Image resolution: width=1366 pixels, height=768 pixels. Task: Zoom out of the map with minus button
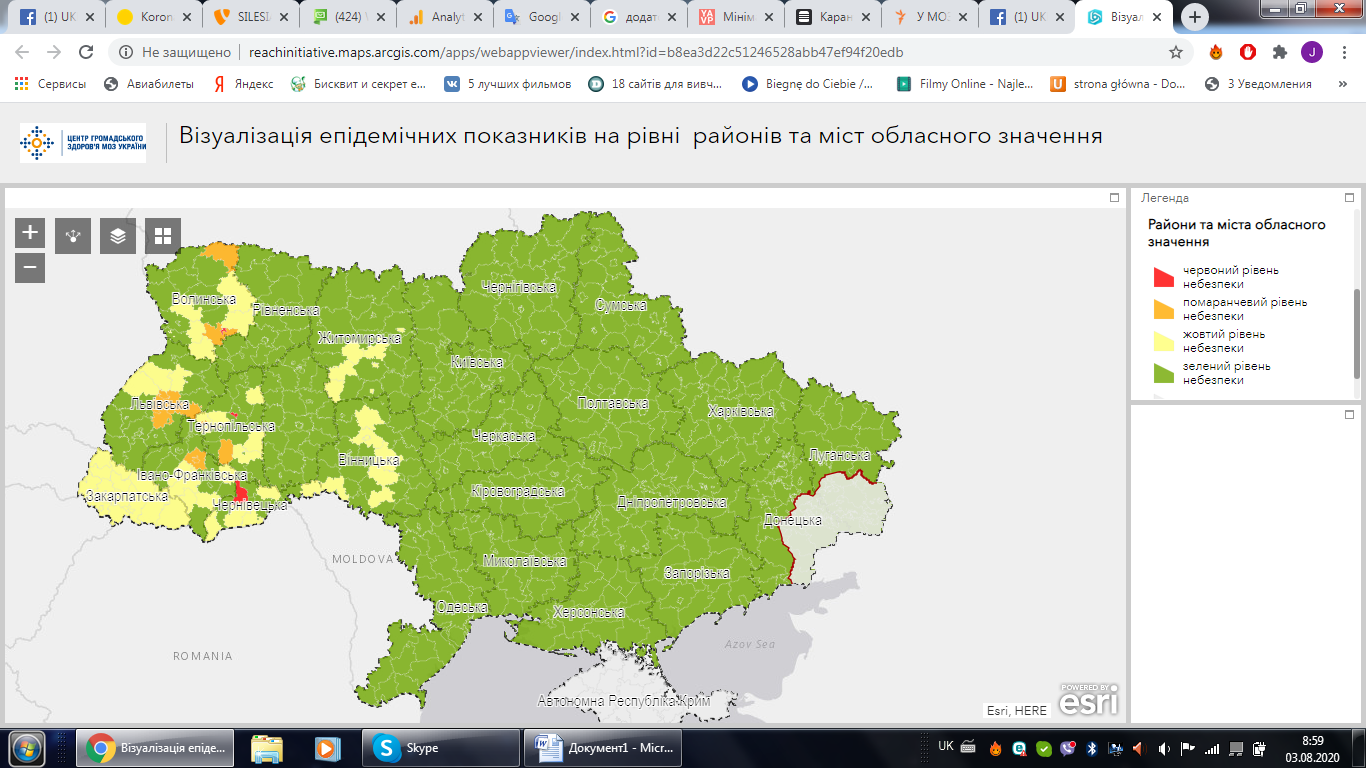pos(30,267)
